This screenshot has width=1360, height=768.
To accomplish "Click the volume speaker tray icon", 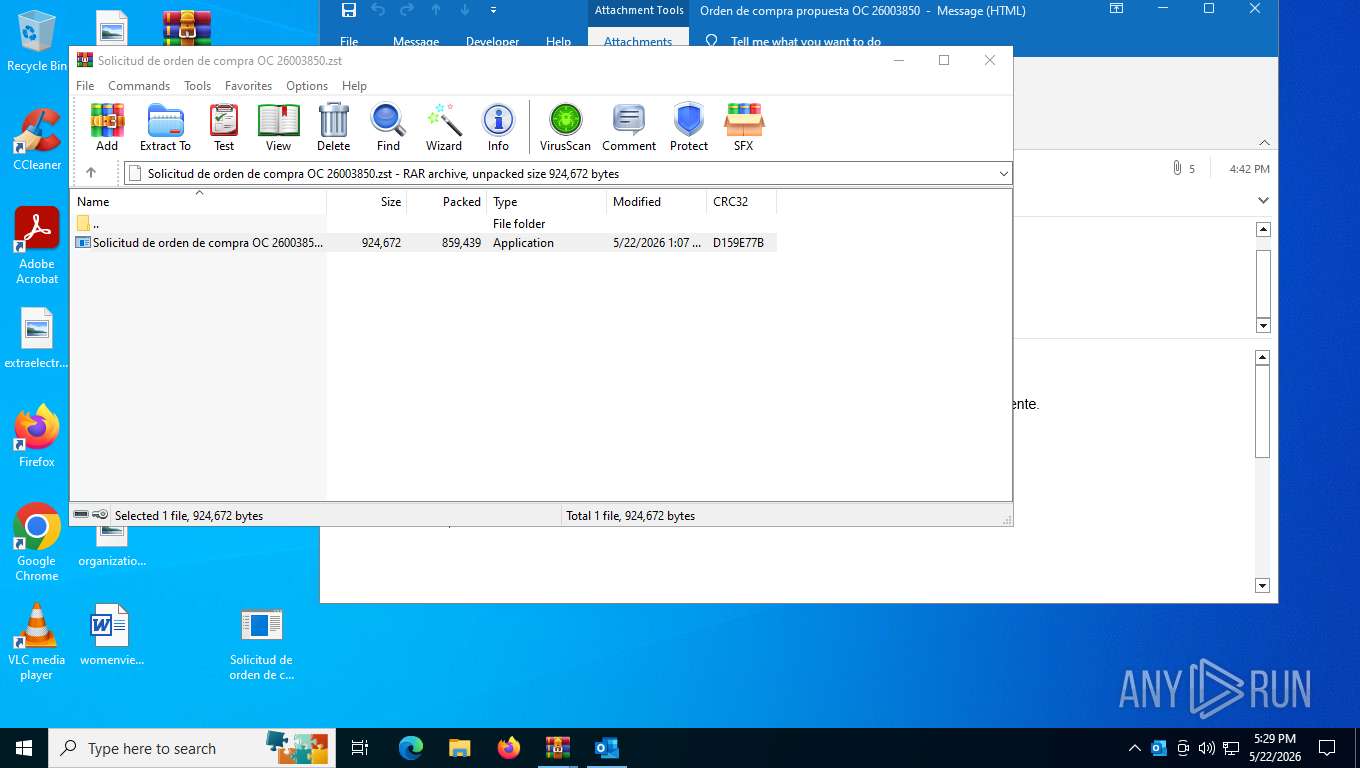I will coord(1206,748).
